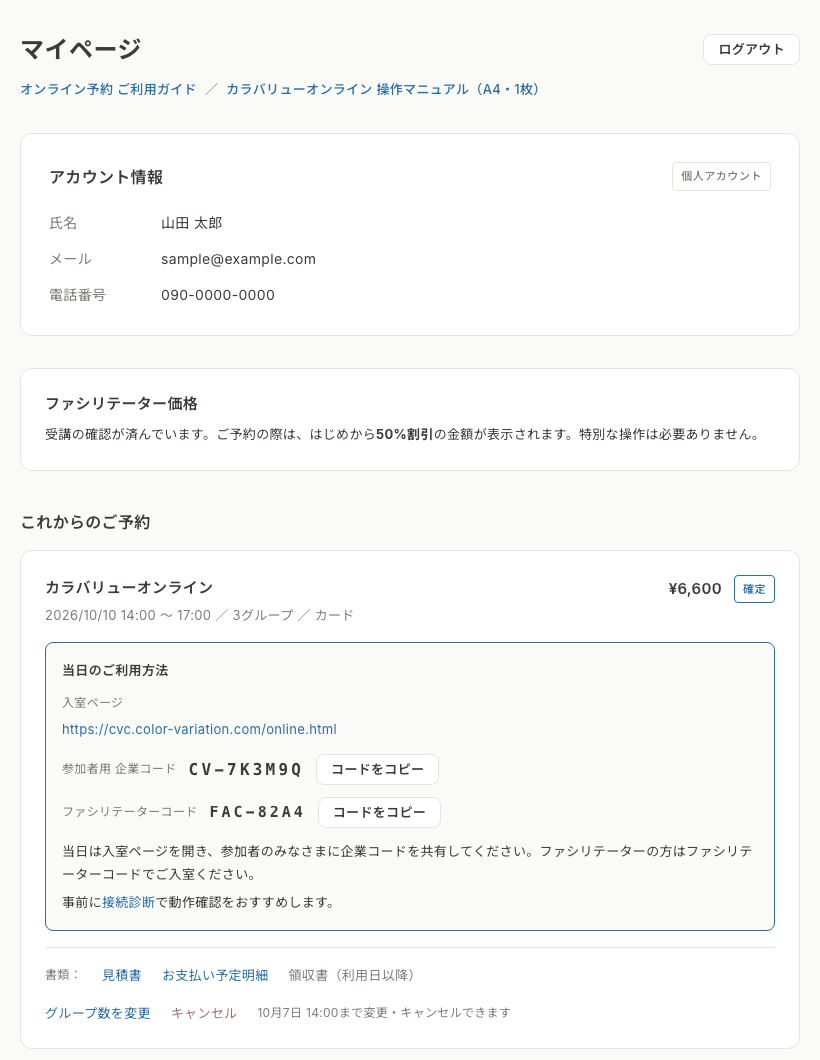The image size is (820, 1060).
Task: Click グループ数を変更 link
Action: pyautogui.click(x=98, y=1013)
